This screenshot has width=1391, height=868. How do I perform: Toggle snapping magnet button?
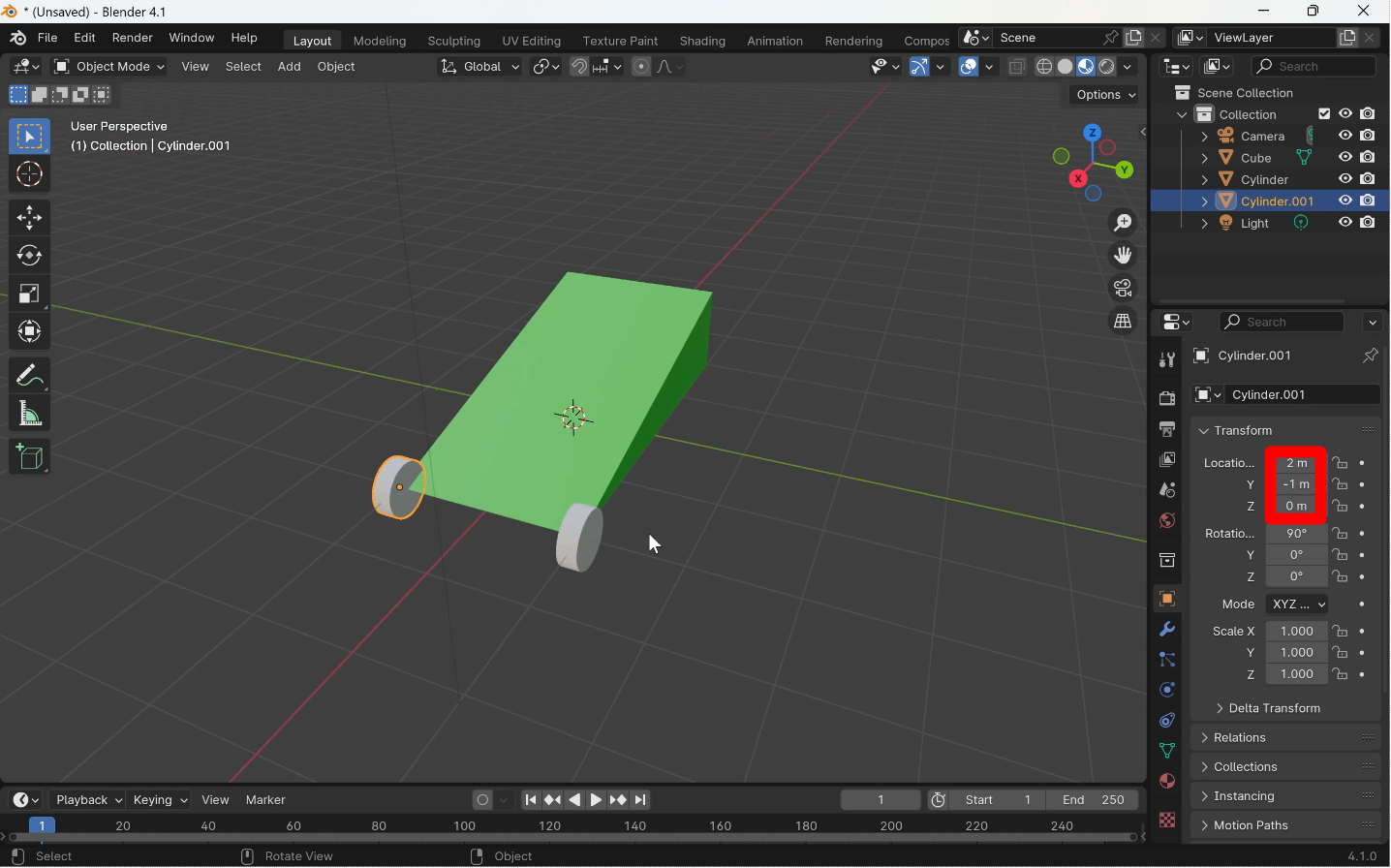[579, 67]
